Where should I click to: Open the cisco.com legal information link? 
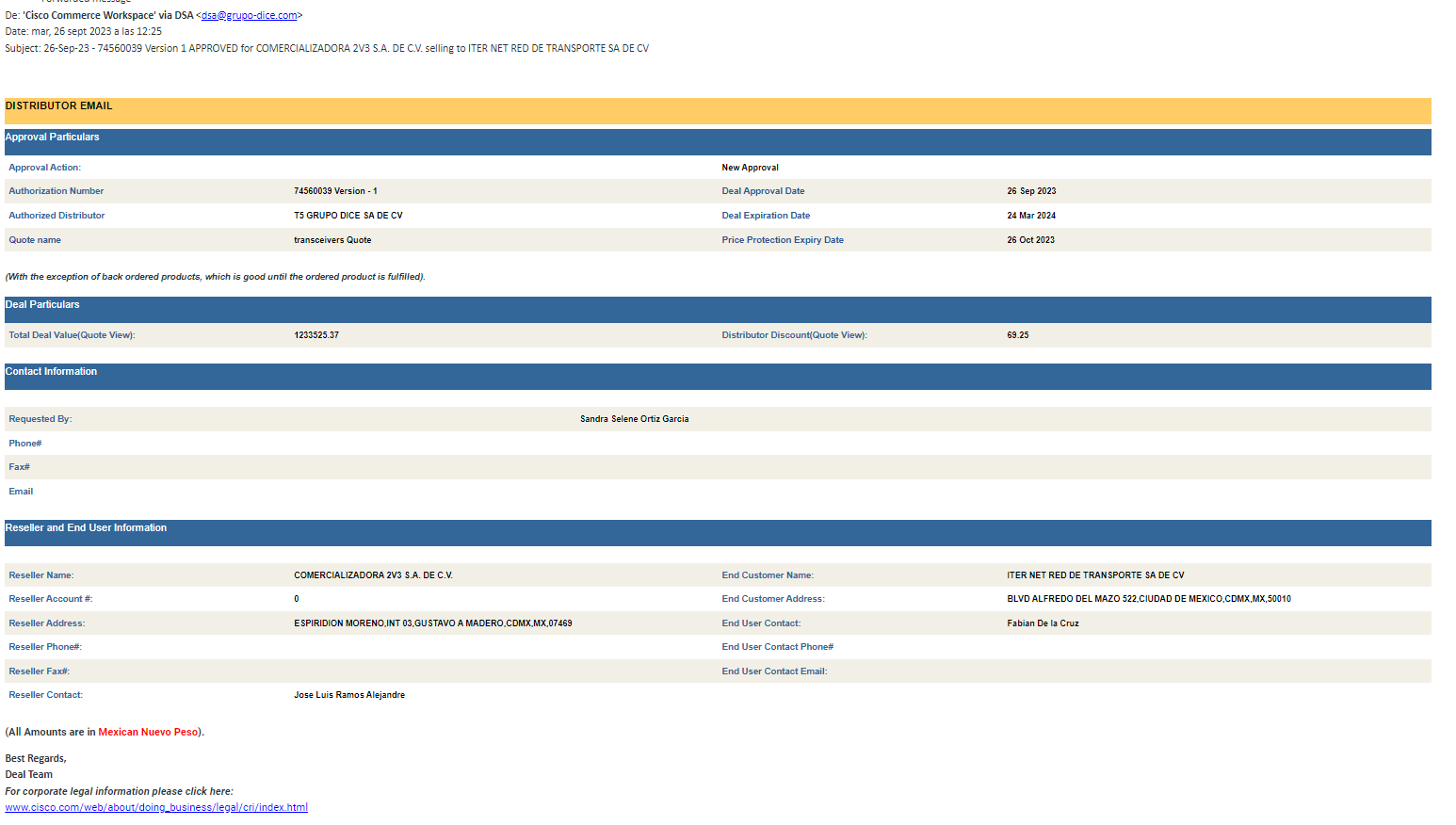(x=156, y=807)
